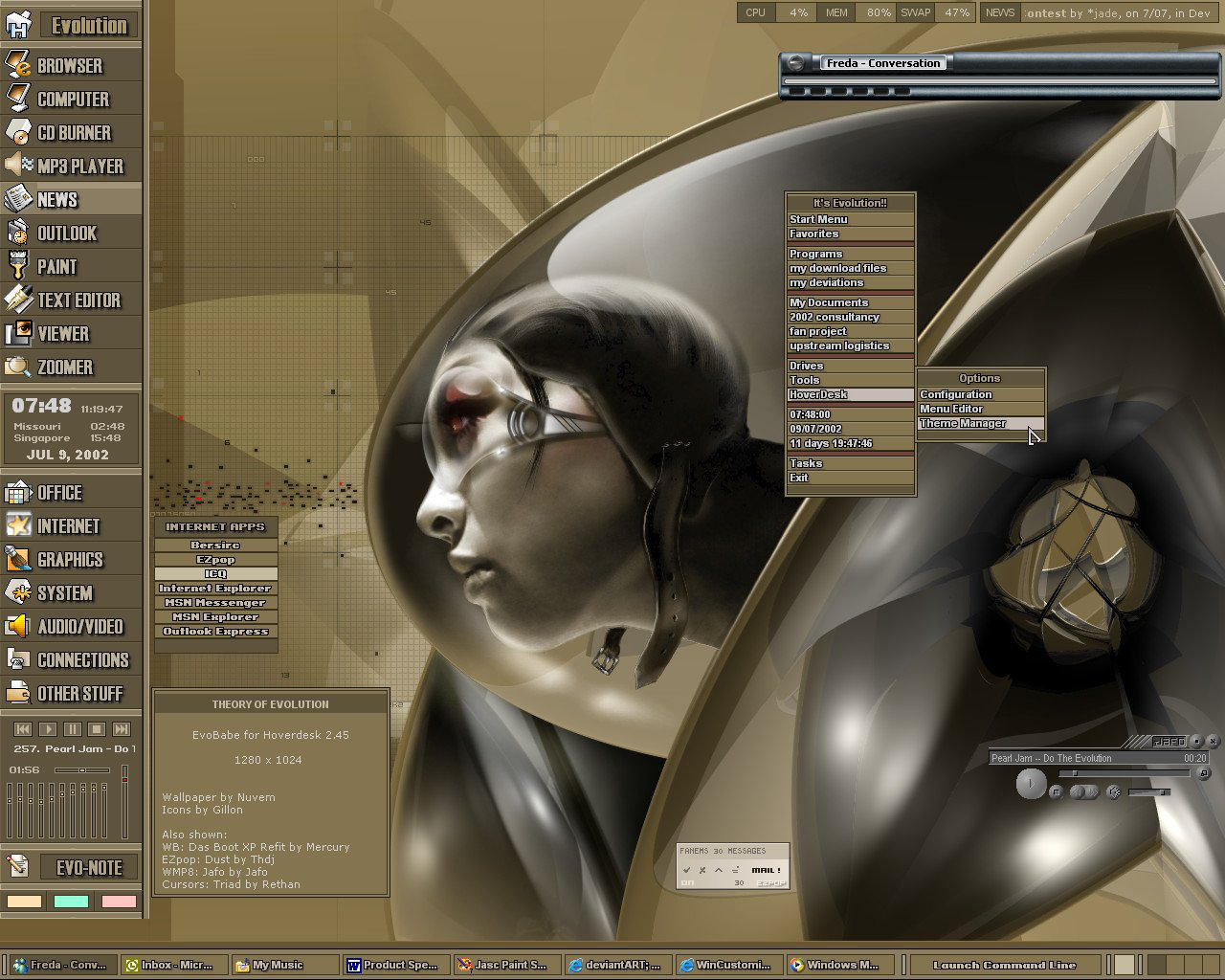
Task: Select the pink color swatch
Action: point(119,902)
